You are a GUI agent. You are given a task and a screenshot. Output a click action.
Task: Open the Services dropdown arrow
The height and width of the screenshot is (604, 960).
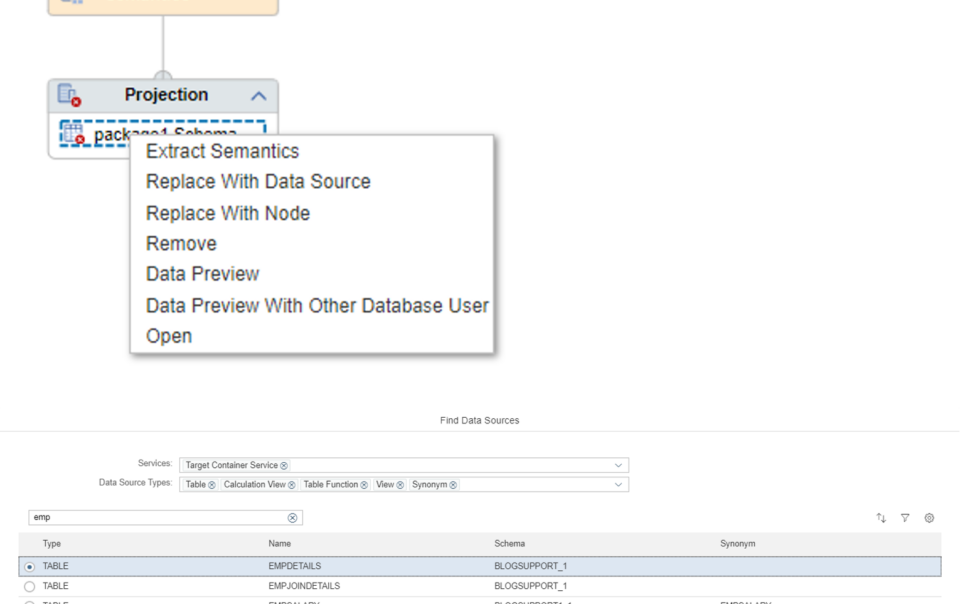tap(618, 465)
